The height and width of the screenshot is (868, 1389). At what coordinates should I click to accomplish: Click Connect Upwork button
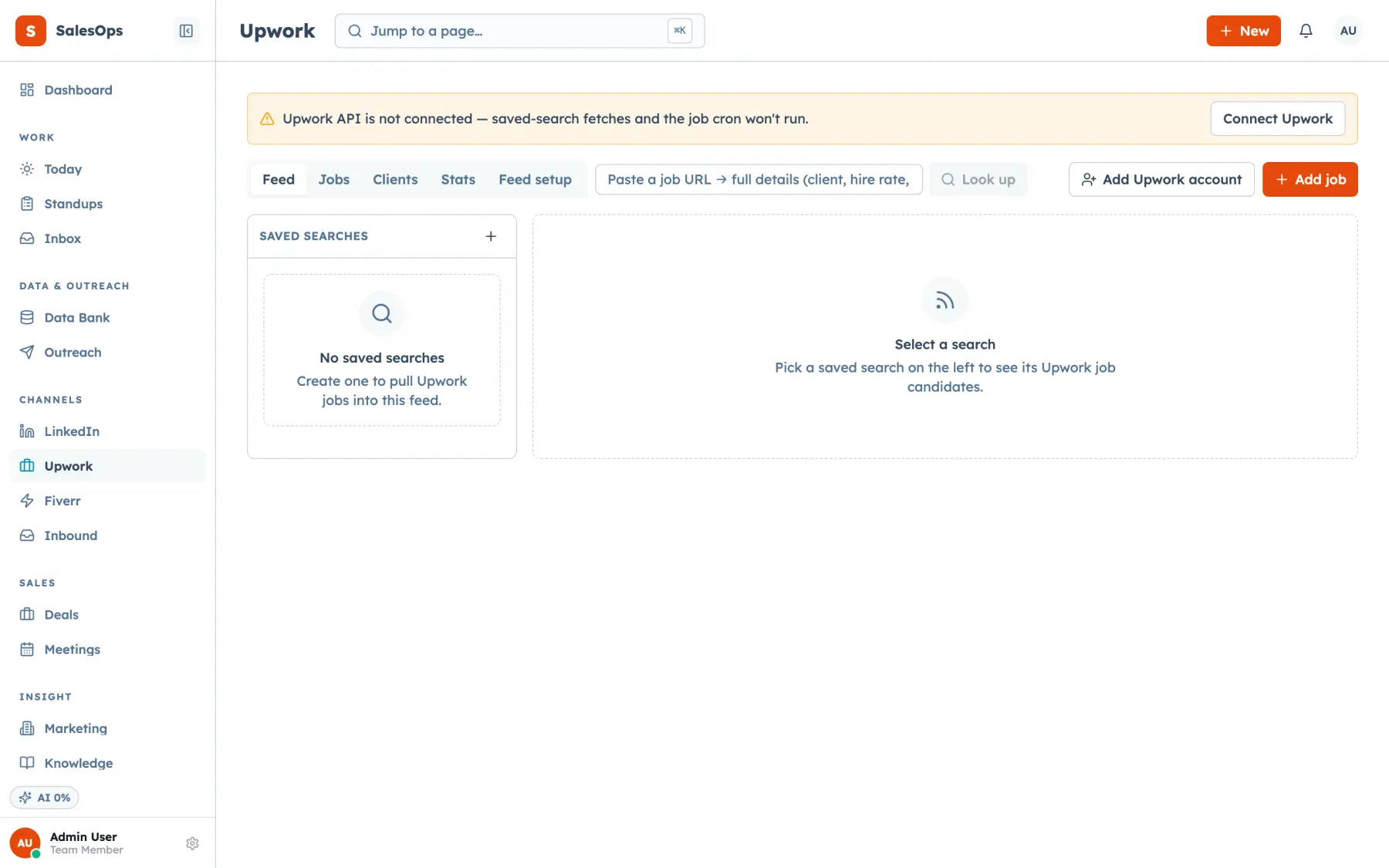point(1278,119)
